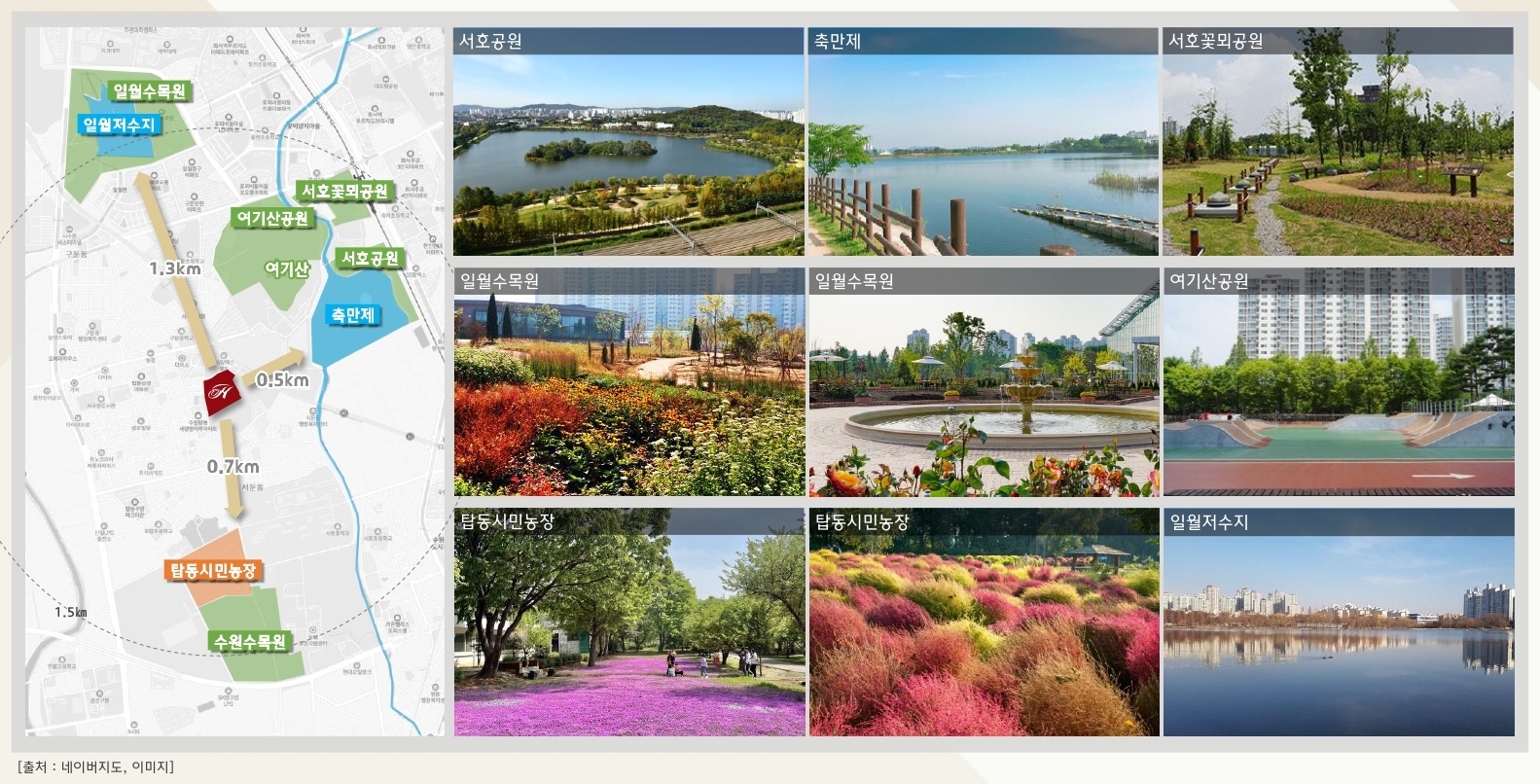
Task: Select the 일월수목원 green map label
Action: coord(149,91)
